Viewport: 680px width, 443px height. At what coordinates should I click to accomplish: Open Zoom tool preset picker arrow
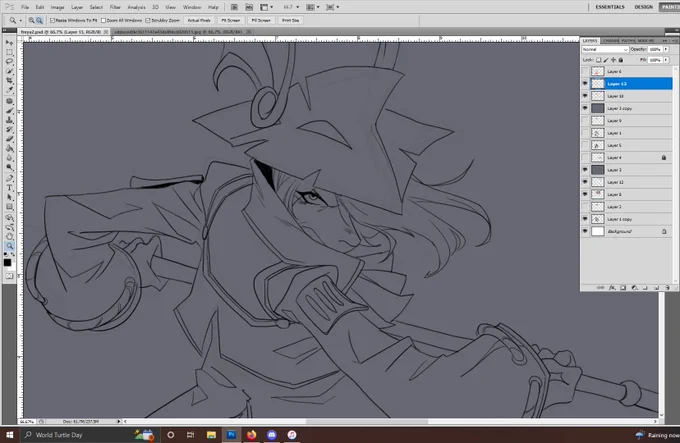[20, 20]
